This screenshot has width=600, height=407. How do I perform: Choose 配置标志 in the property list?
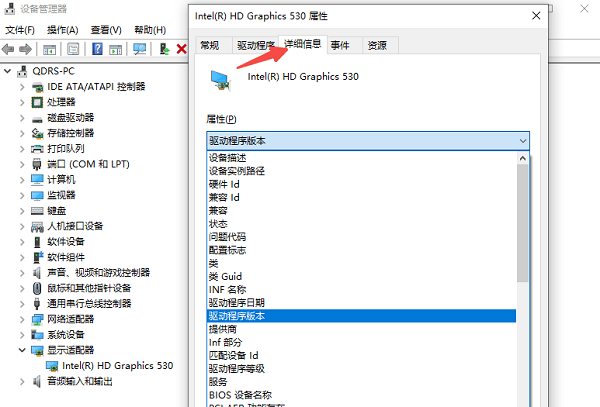(x=361, y=250)
